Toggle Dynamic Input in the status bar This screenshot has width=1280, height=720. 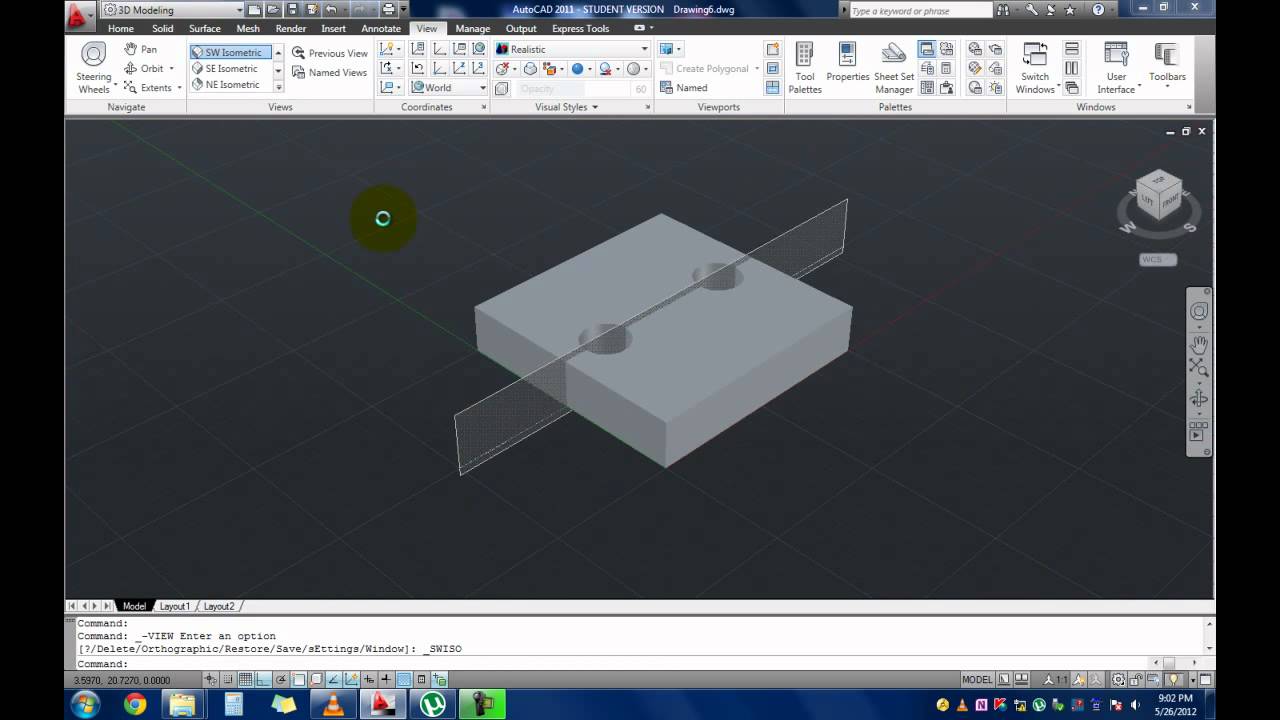(x=369, y=680)
